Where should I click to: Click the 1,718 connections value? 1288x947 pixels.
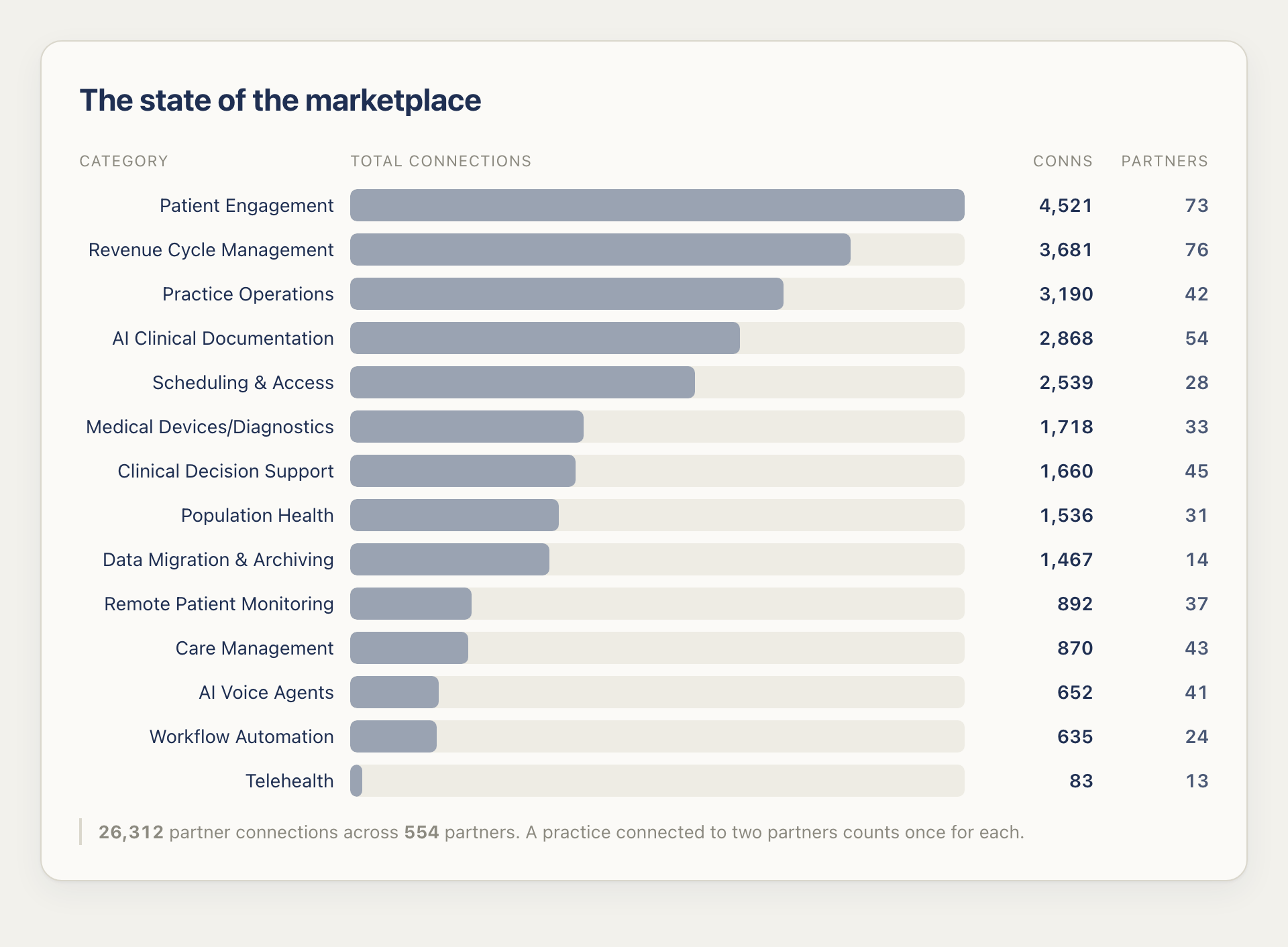(x=1066, y=427)
